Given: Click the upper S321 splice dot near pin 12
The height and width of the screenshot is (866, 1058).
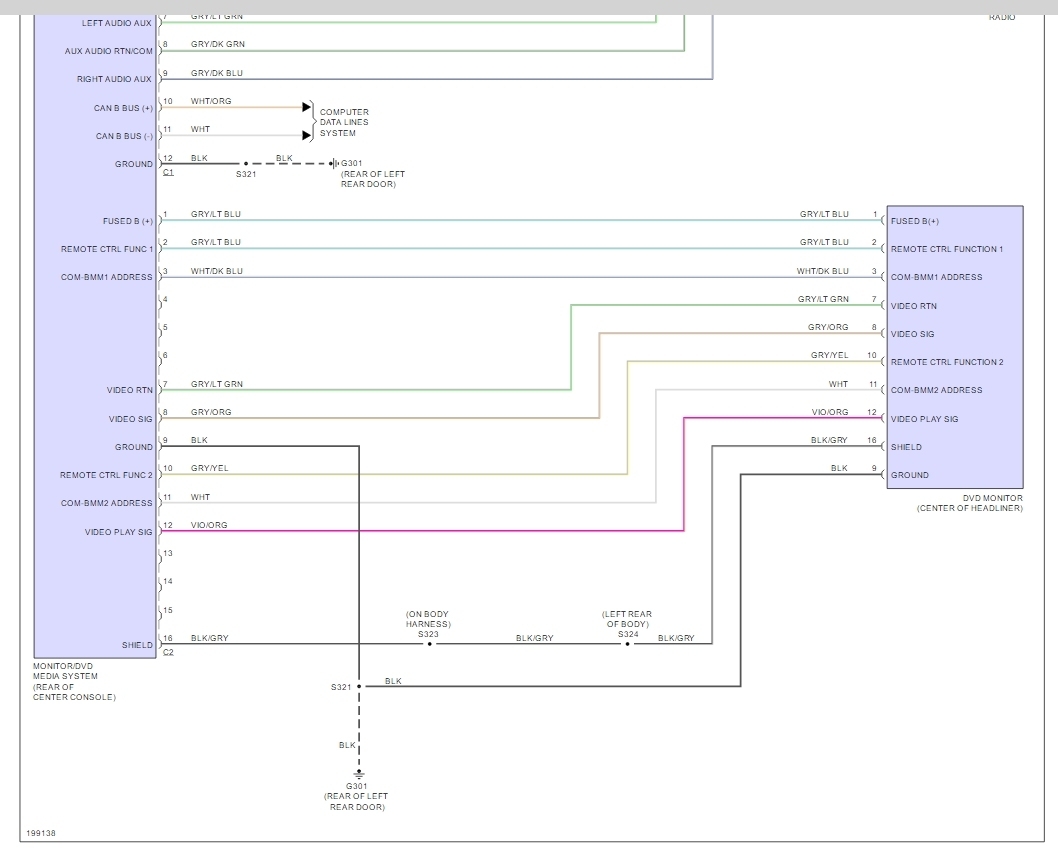Looking at the screenshot, I should click(245, 164).
